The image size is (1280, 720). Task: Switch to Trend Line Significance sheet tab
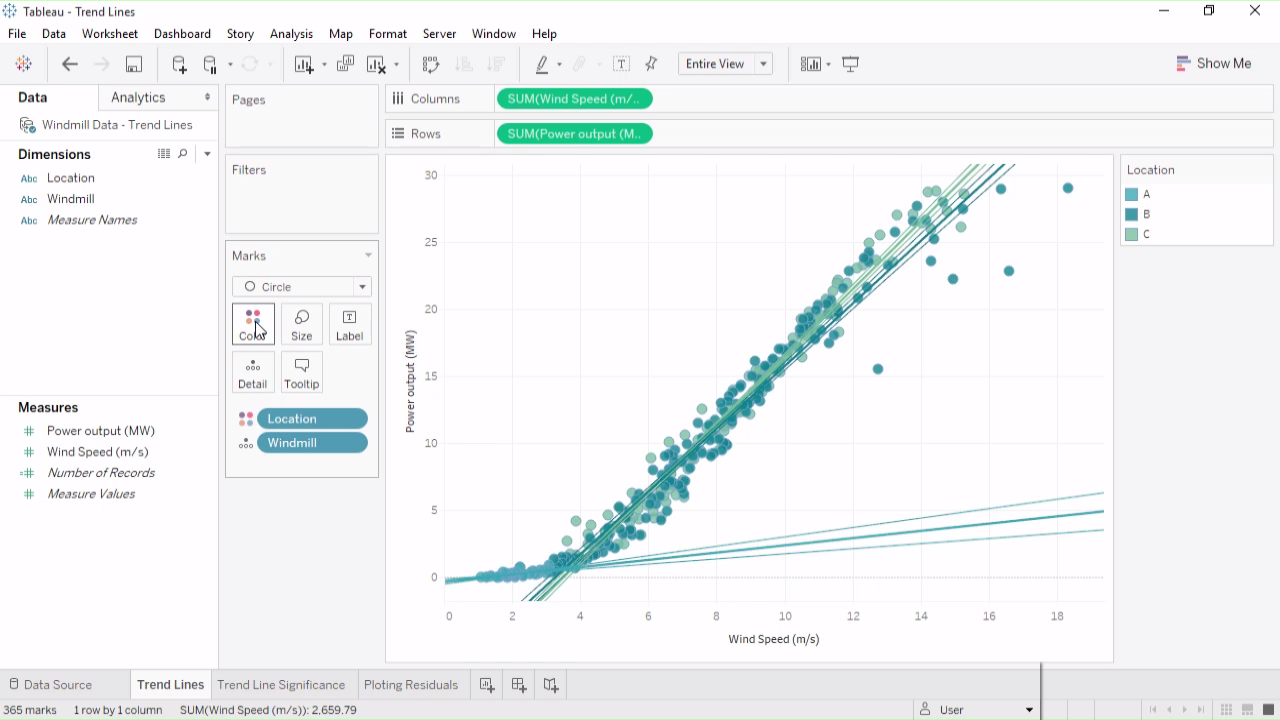pyautogui.click(x=281, y=685)
